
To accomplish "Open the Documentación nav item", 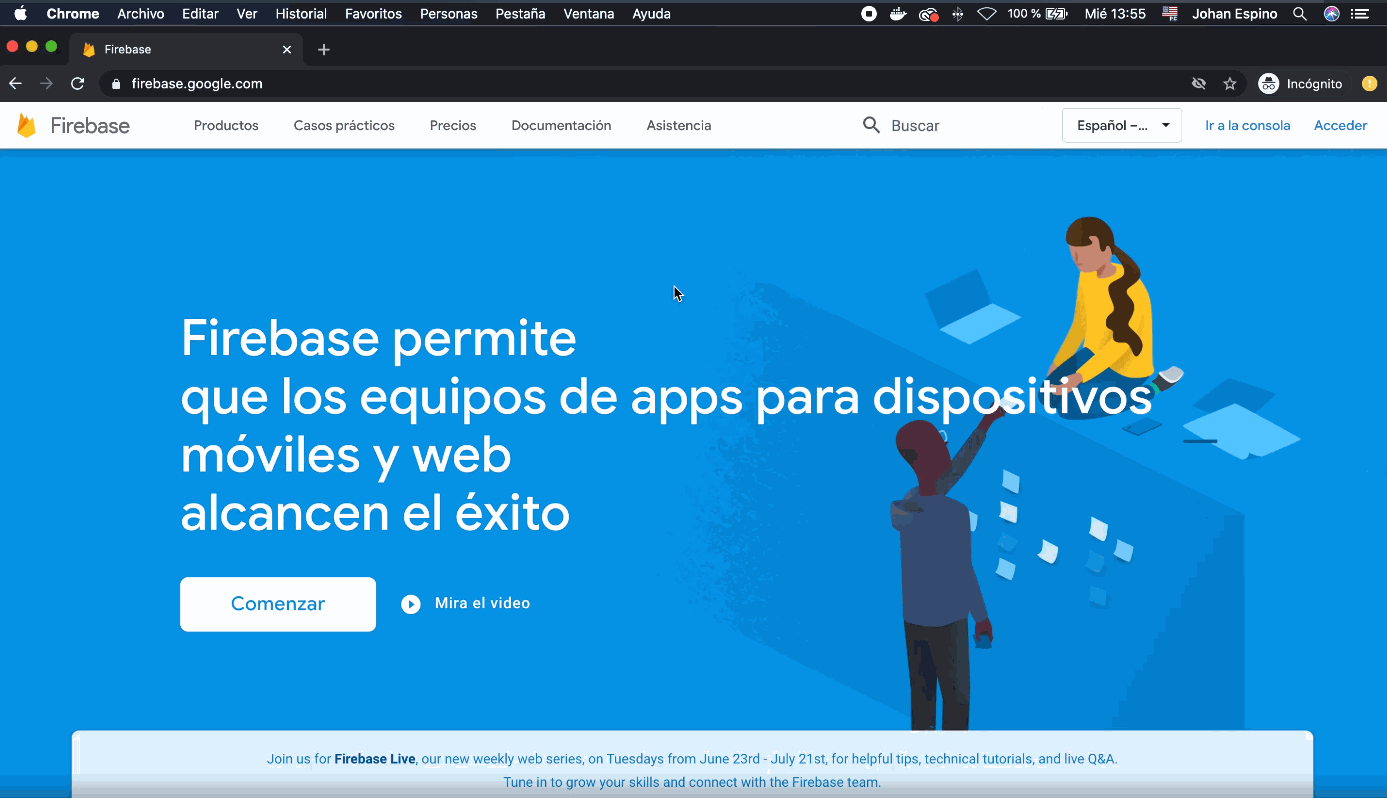I will [561, 125].
